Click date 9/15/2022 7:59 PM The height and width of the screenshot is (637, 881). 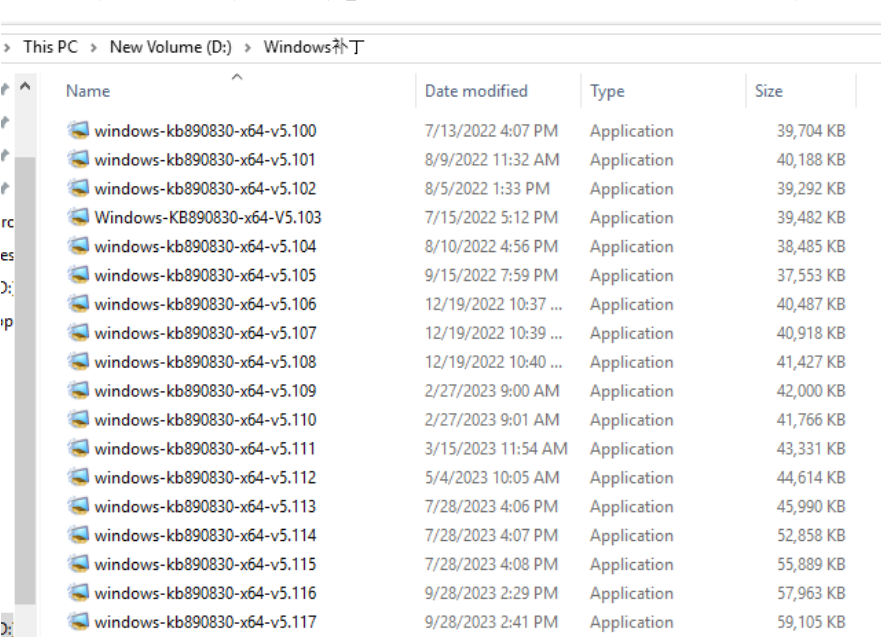point(492,276)
